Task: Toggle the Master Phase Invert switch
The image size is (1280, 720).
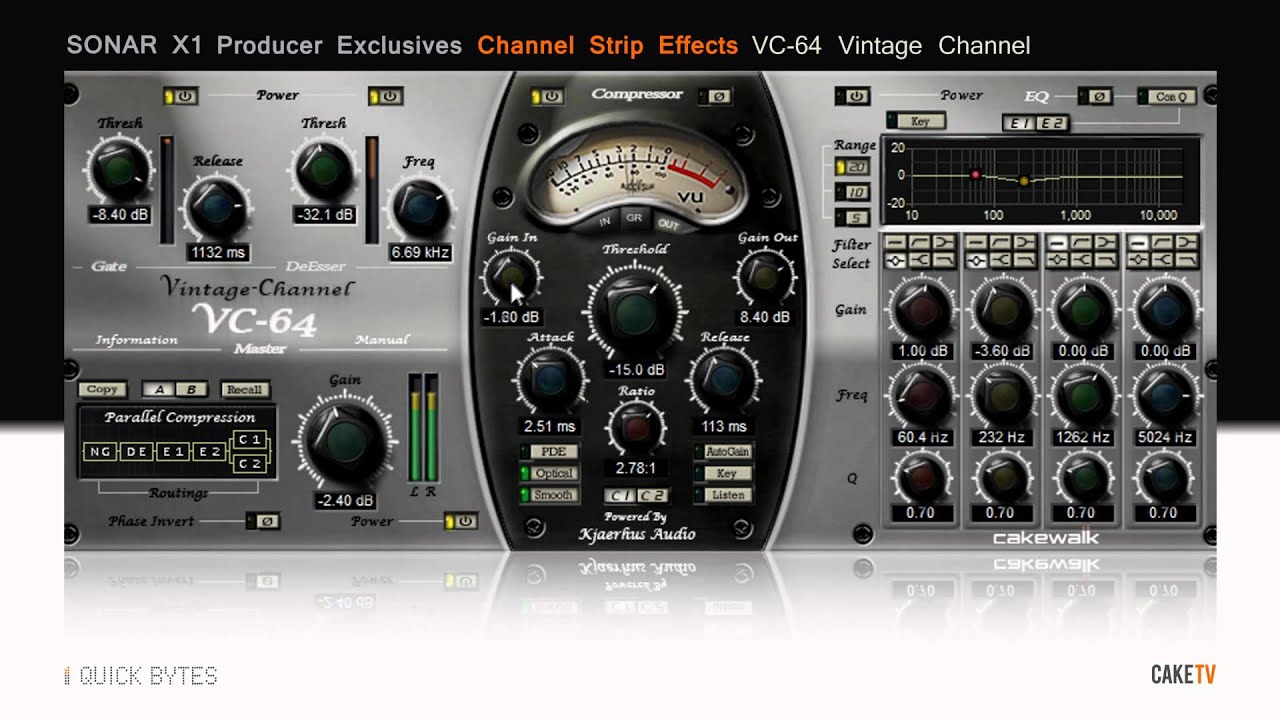Action: coord(264,522)
